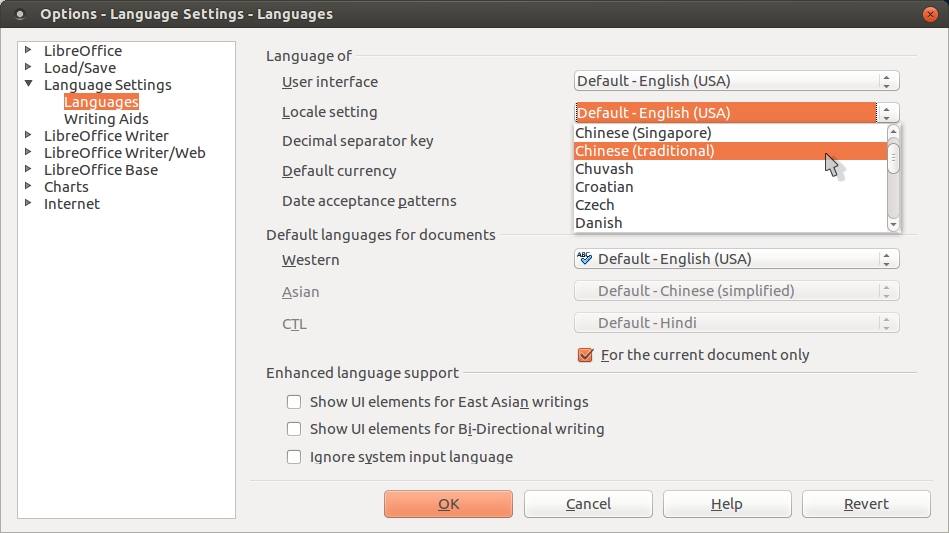Uncheck For the current document only
Viewport: 949px width, 533px height.
(x=586, y=355)
